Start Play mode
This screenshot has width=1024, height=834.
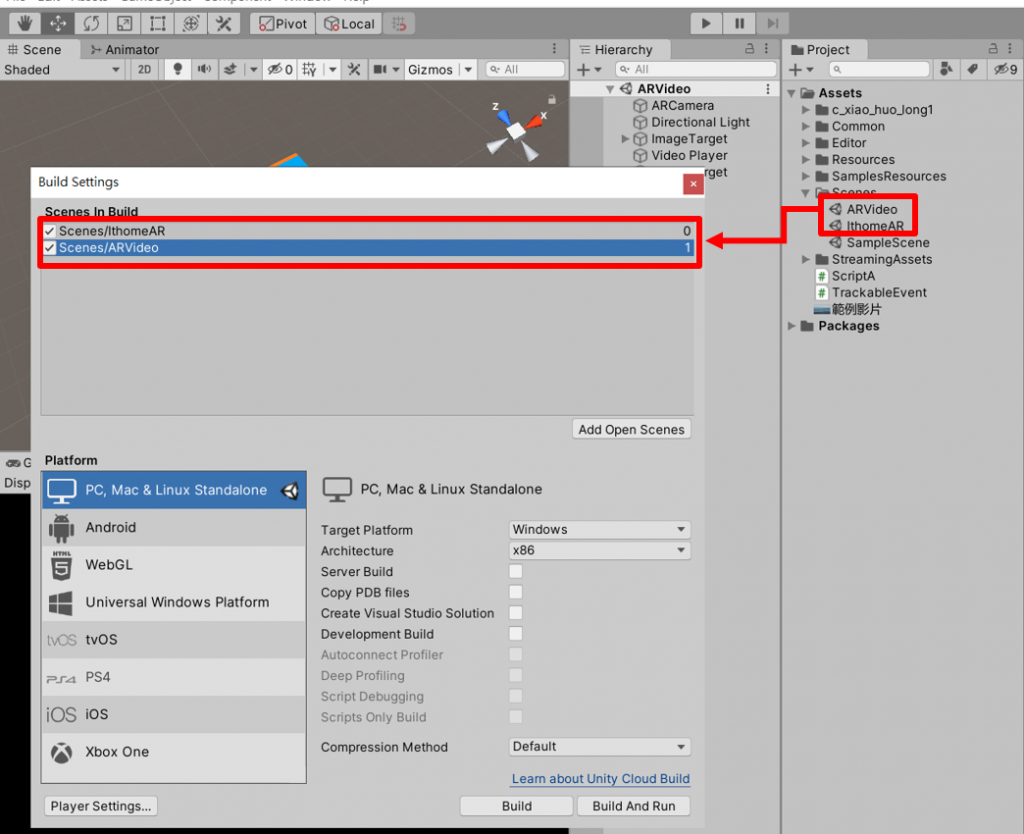[706, 24]
